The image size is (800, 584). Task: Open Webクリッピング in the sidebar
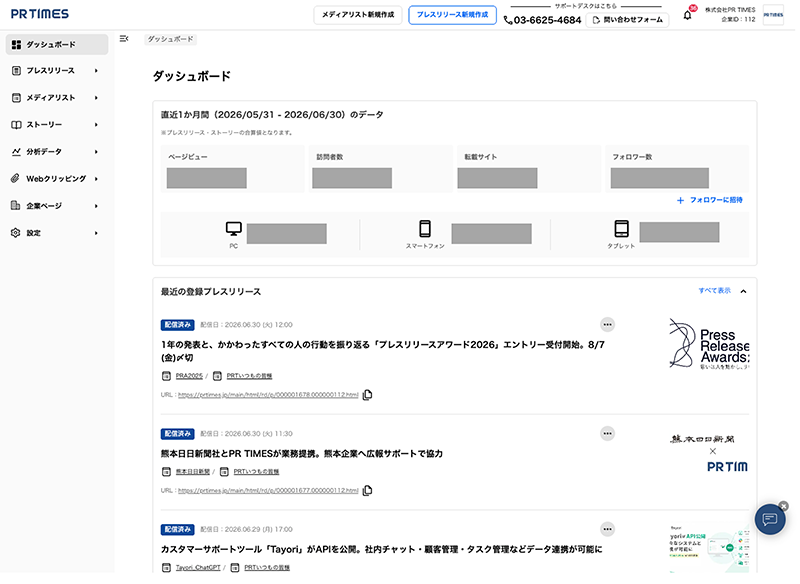57,179
